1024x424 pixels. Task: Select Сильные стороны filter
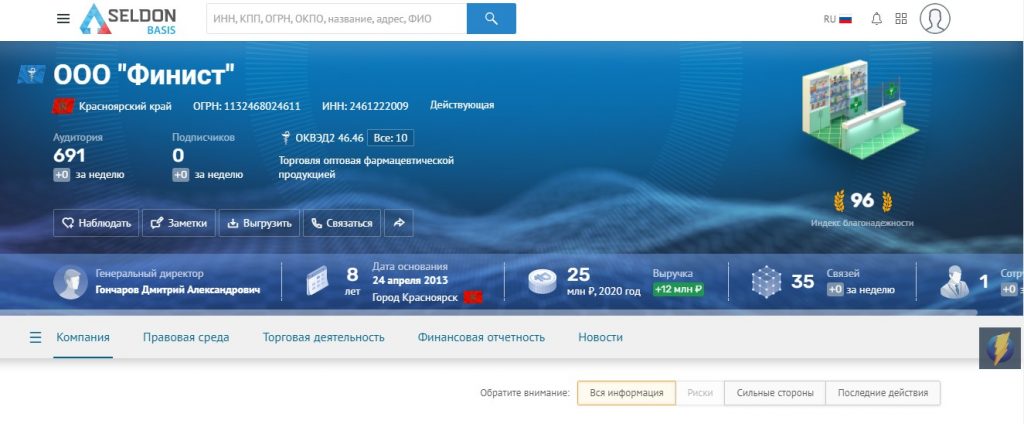click(x=775, y=393)
